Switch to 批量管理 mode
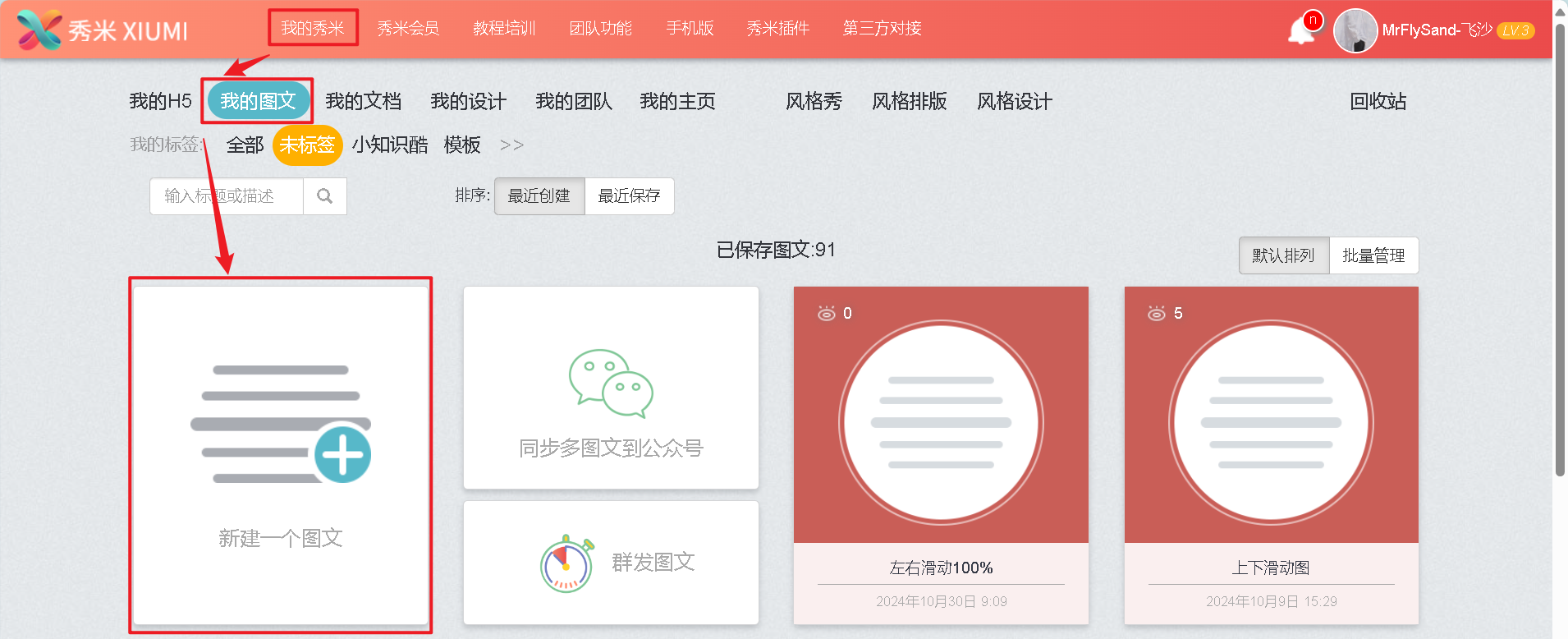Viewport: 1568px width, 639px height. coord(1374,255)
